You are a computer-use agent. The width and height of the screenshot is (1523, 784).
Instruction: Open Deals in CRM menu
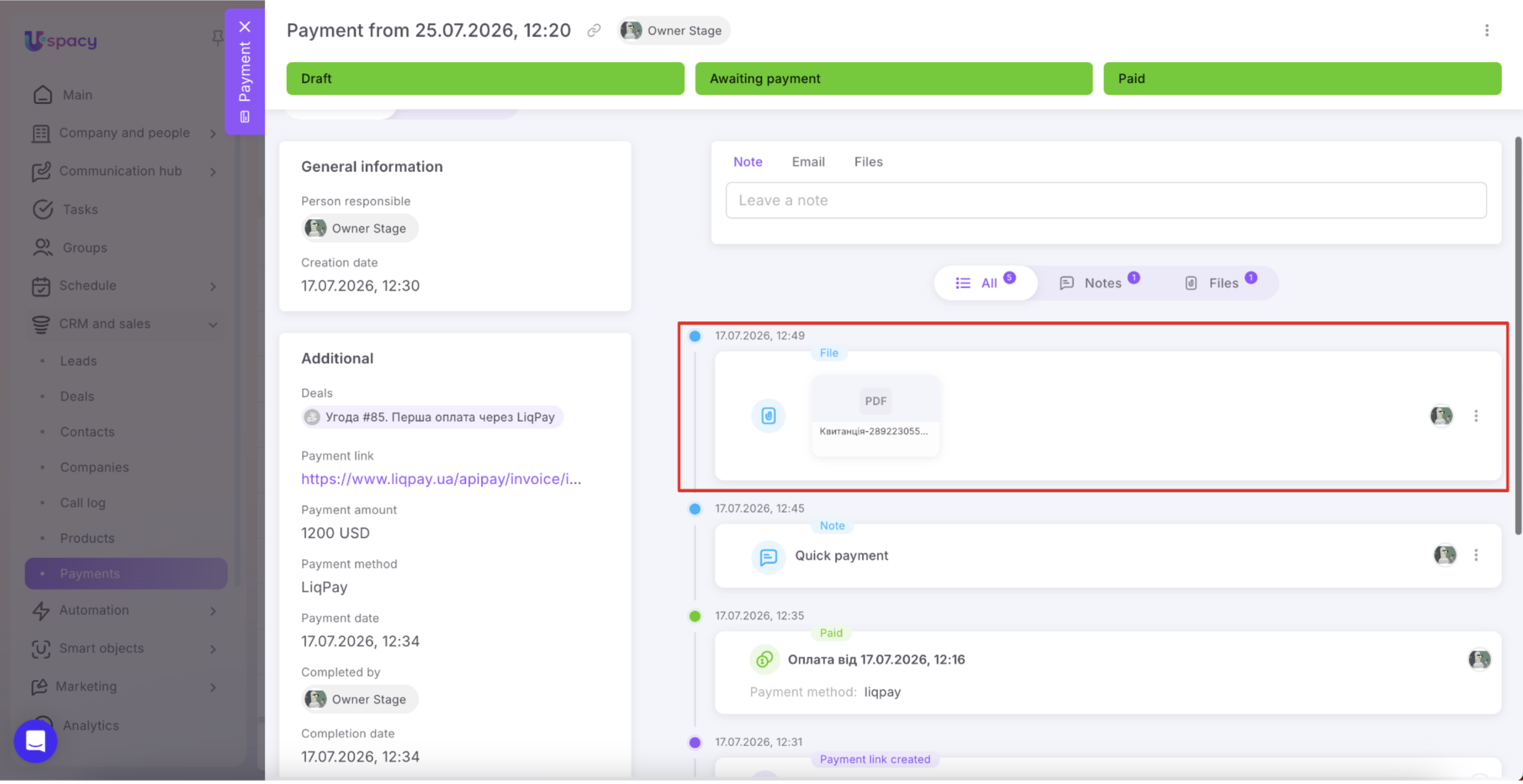point(77,397)
